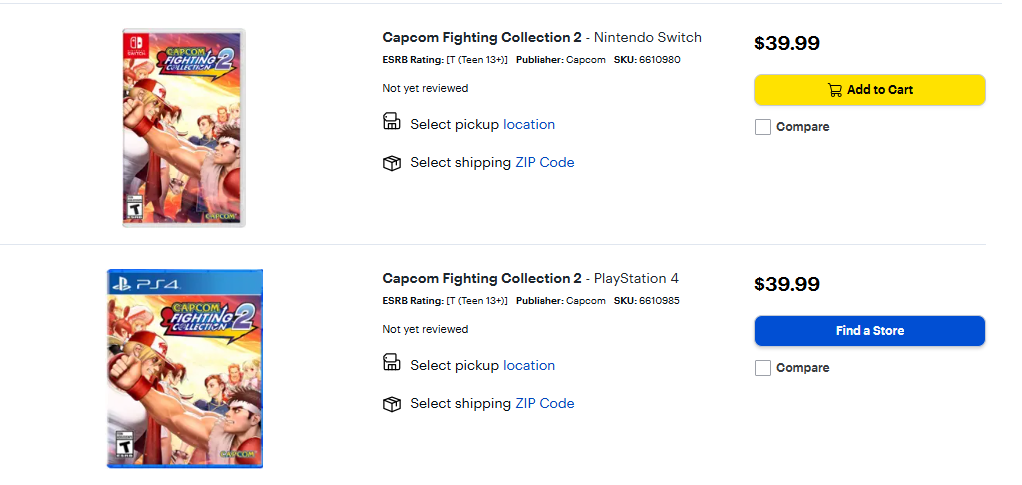
Task: Click ZIP Code link for Switch shipping
Action: tap(545, 163)
